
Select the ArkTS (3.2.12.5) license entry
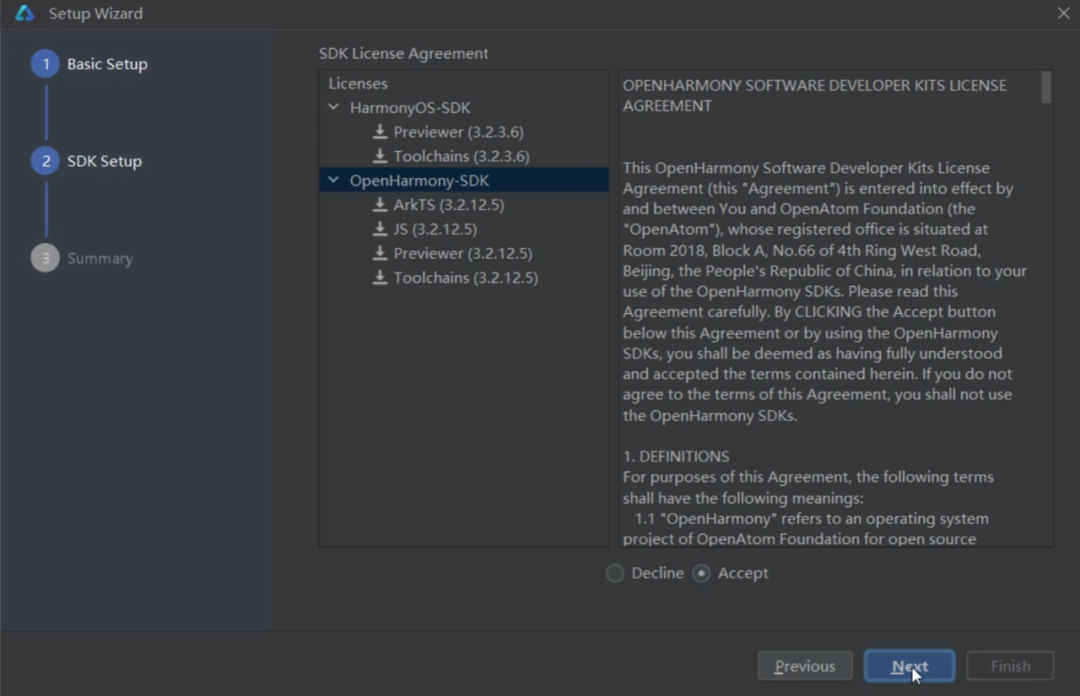[x=448, y=205]
